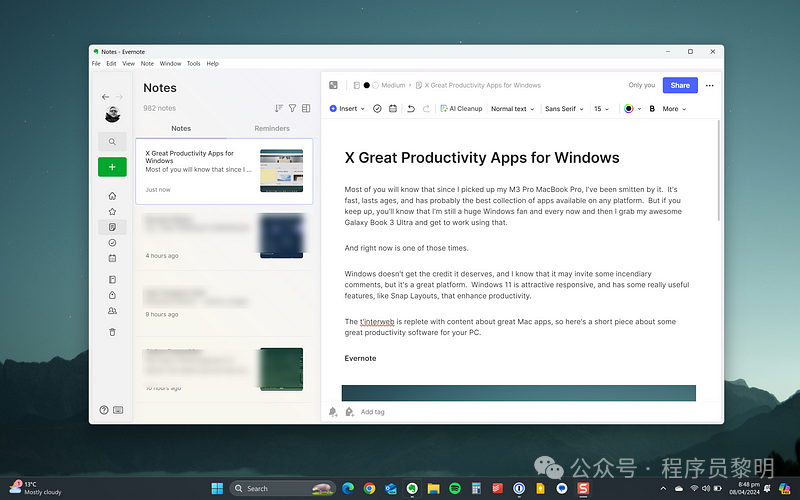The image size is (800, 500).
Task: Open Shortcuts star in the sidebar
Action: [112, 211]
